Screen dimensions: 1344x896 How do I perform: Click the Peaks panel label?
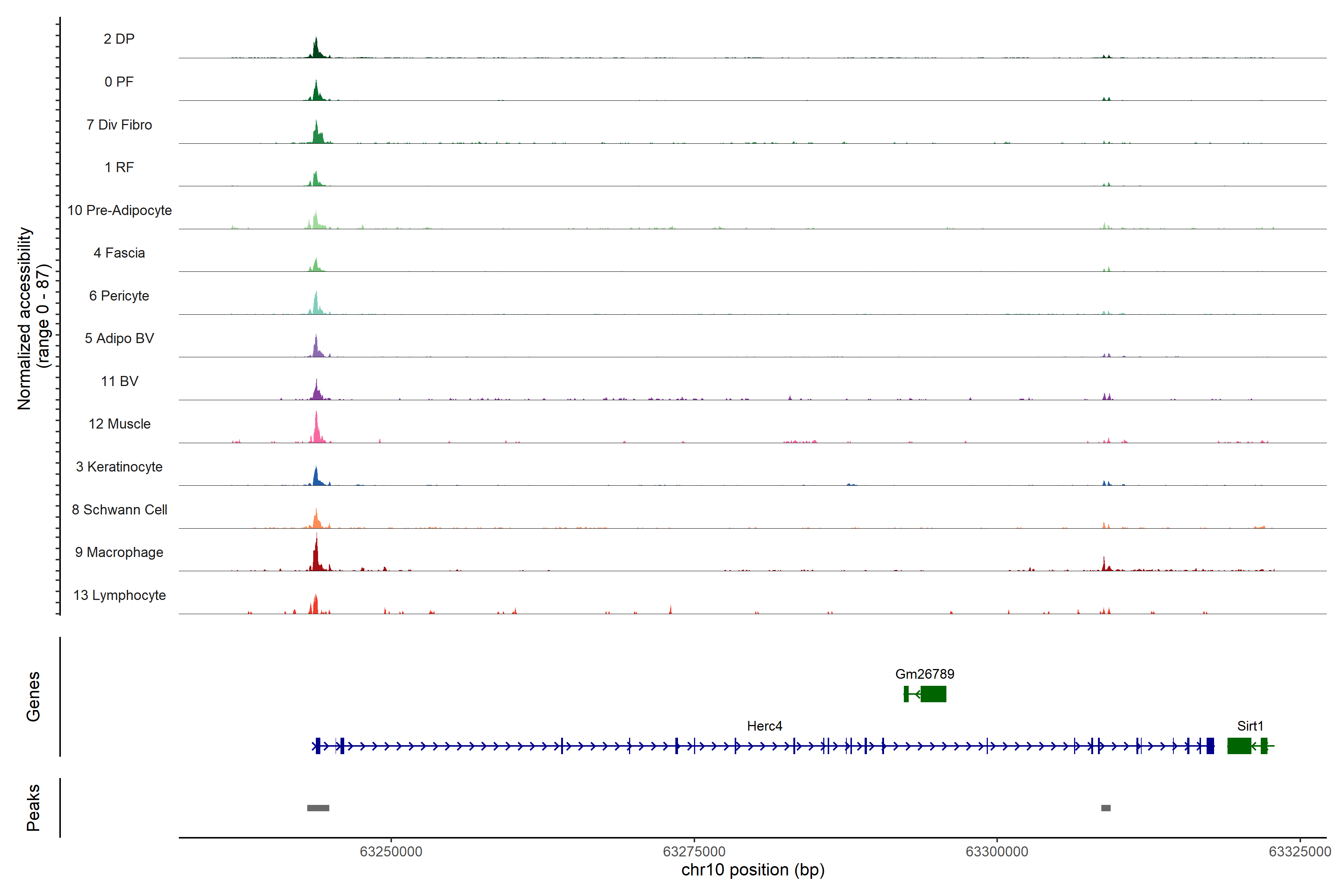[33, 808]
